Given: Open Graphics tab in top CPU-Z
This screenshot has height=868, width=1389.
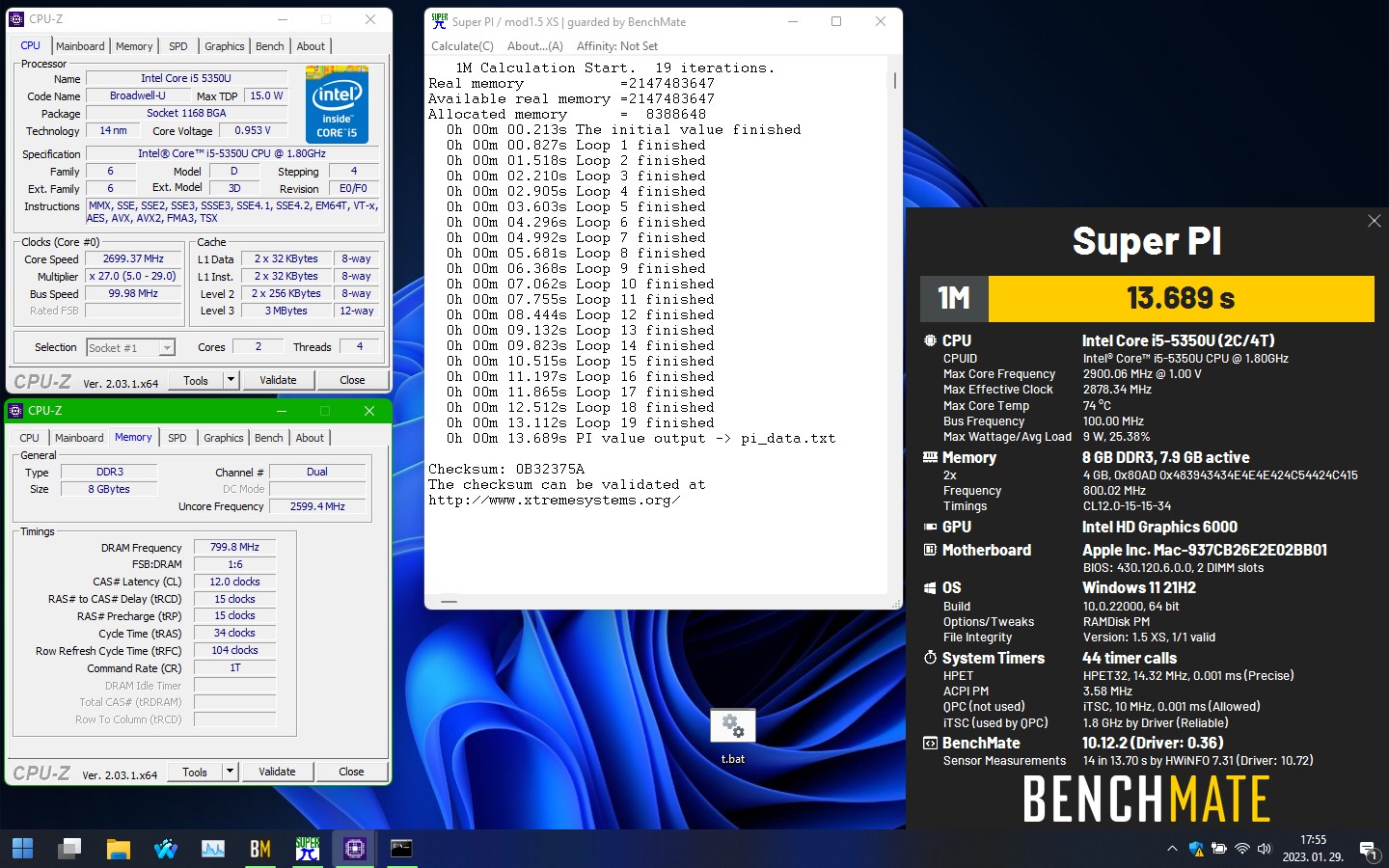Looking at the screenshot, I should pyautogui.click(x=225, y=46).
